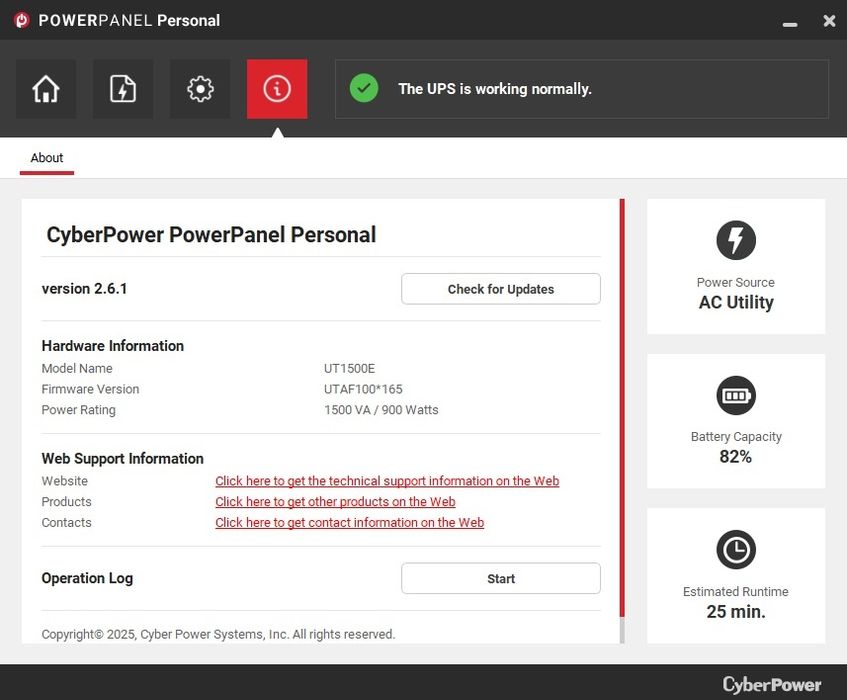The height and width of the screenshot is (700, 847).
Task: Click the 'Products' label
Action: pyautogui.click(x=66, y=502)
